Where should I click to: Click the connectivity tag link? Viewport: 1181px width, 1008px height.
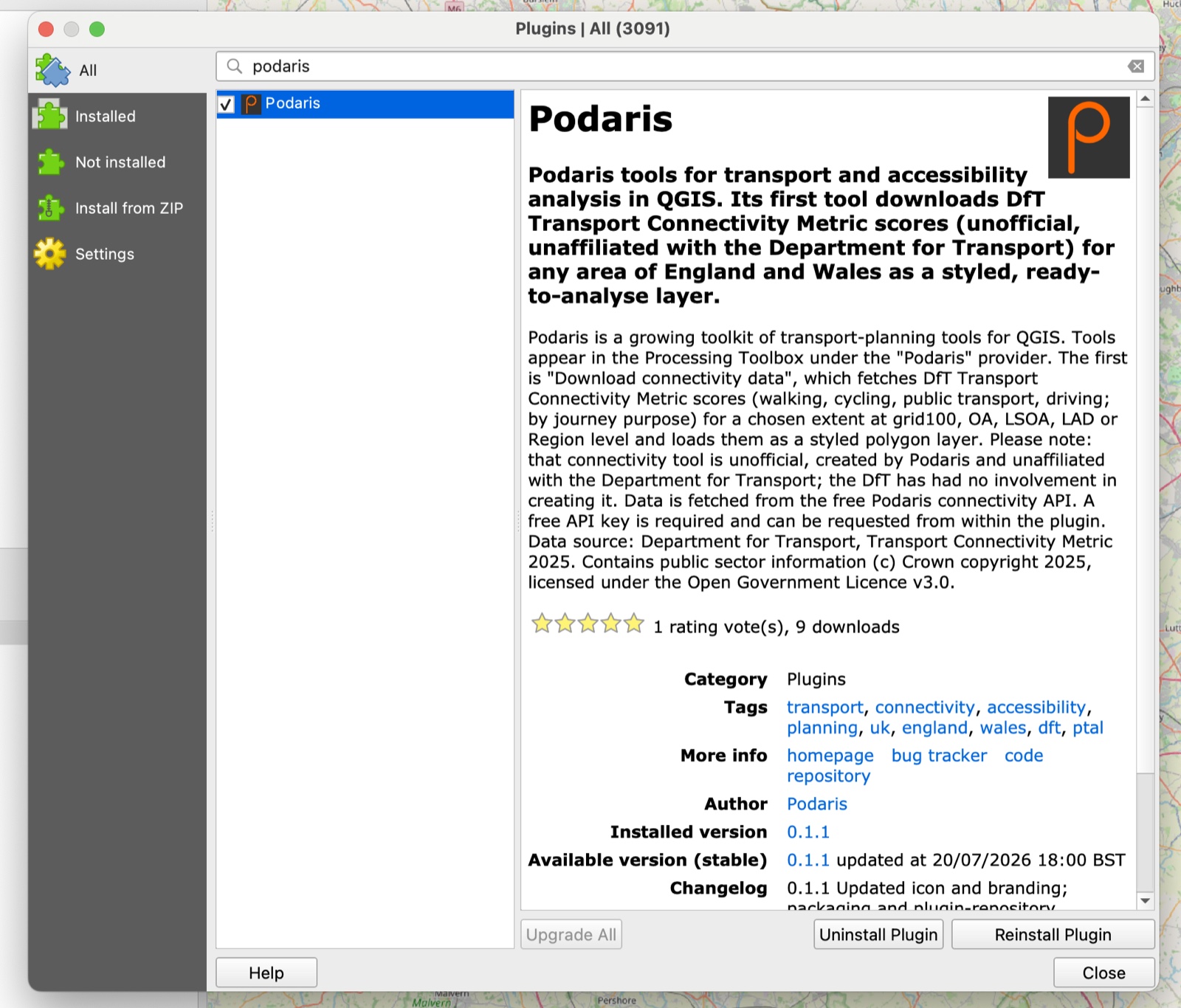pos(925,707)
